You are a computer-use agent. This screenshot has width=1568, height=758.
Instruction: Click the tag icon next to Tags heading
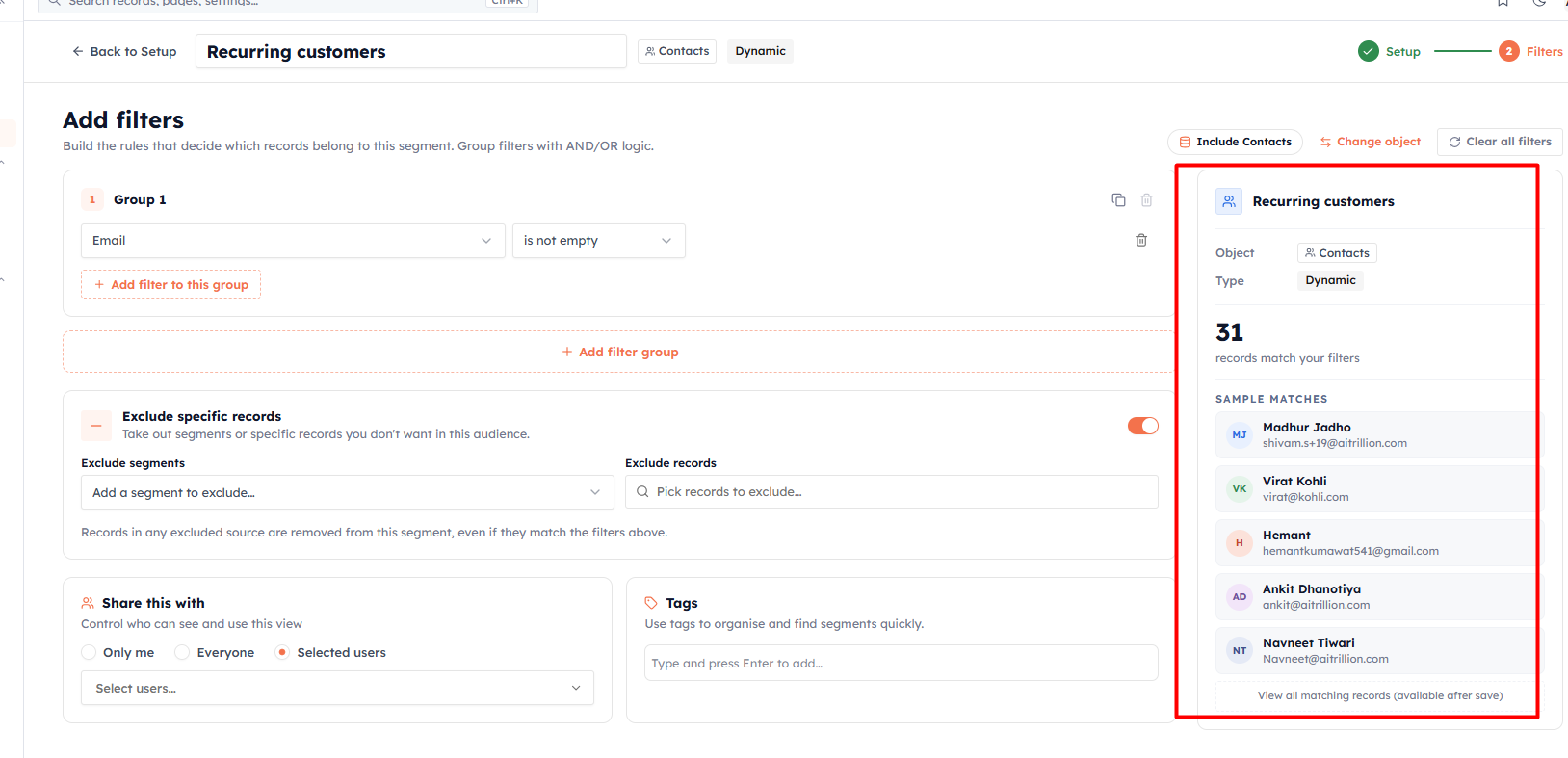[651, 603]
